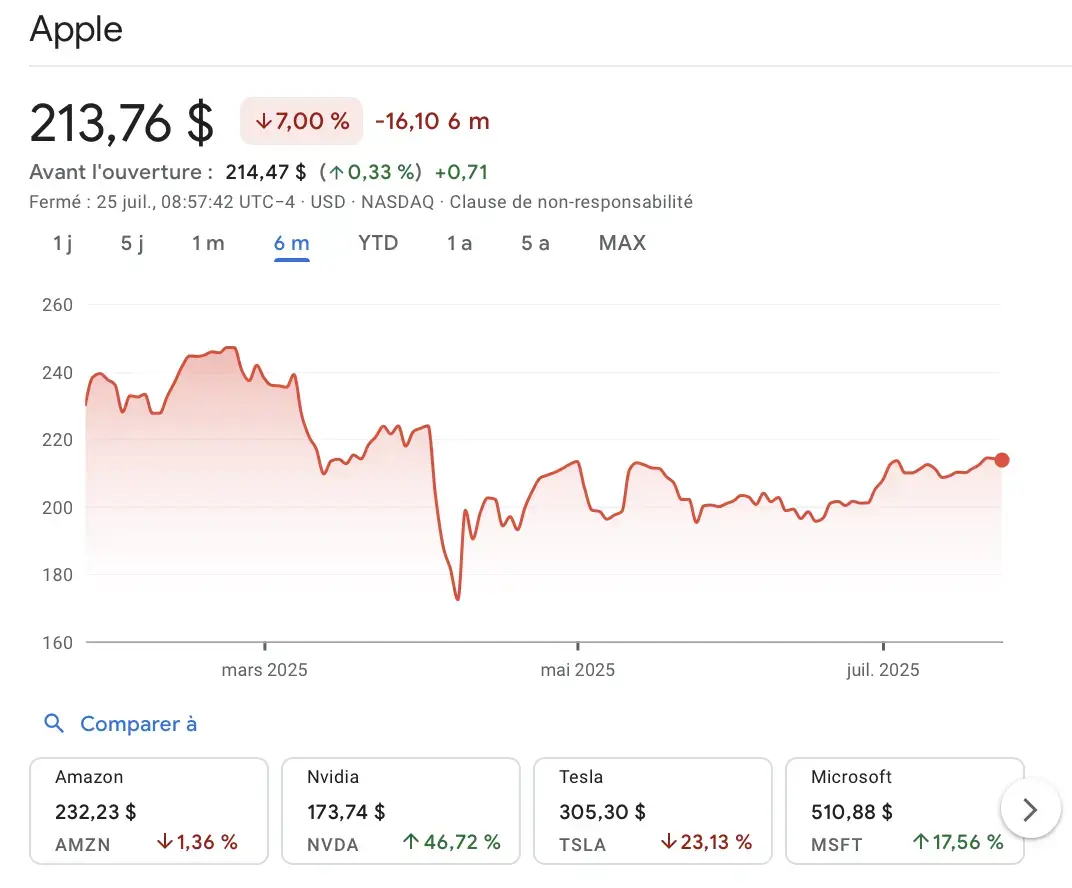Switch to the YTD view
The height and width of the screenshot is (888, 1072).
tap(378, 243)
